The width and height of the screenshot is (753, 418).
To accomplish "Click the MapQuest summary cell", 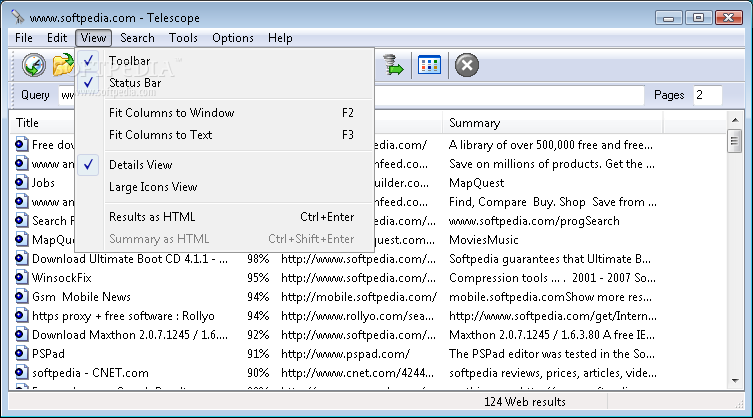I will pos(476,183).
